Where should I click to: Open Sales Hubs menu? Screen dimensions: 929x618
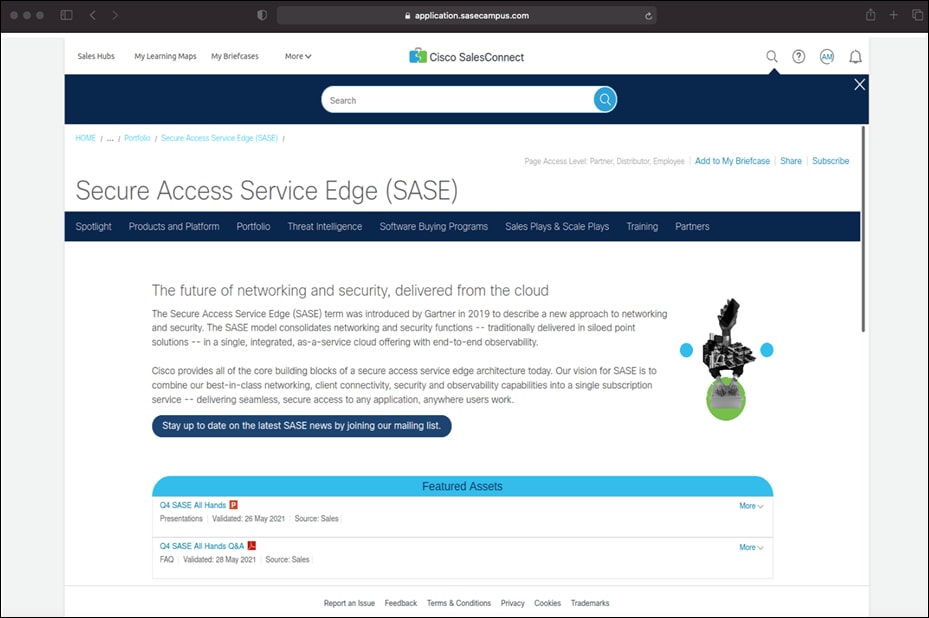click(96, 56)
